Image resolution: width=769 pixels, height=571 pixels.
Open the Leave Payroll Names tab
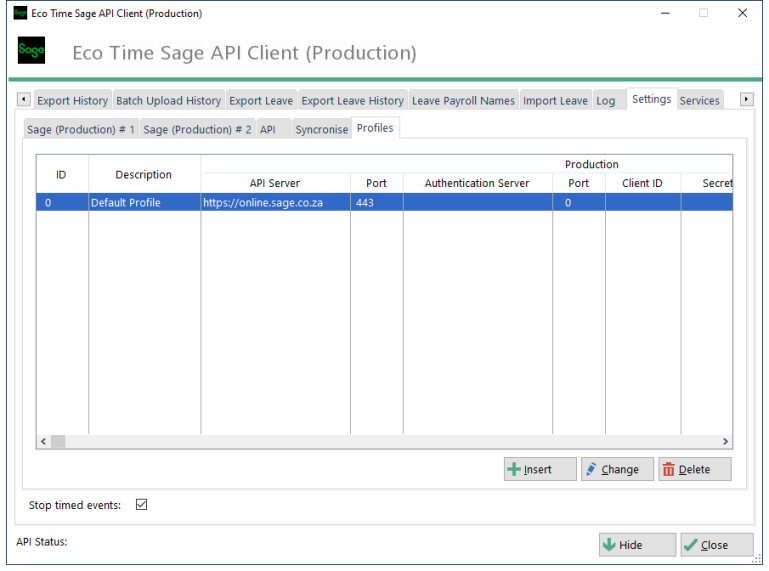[463, 101]
